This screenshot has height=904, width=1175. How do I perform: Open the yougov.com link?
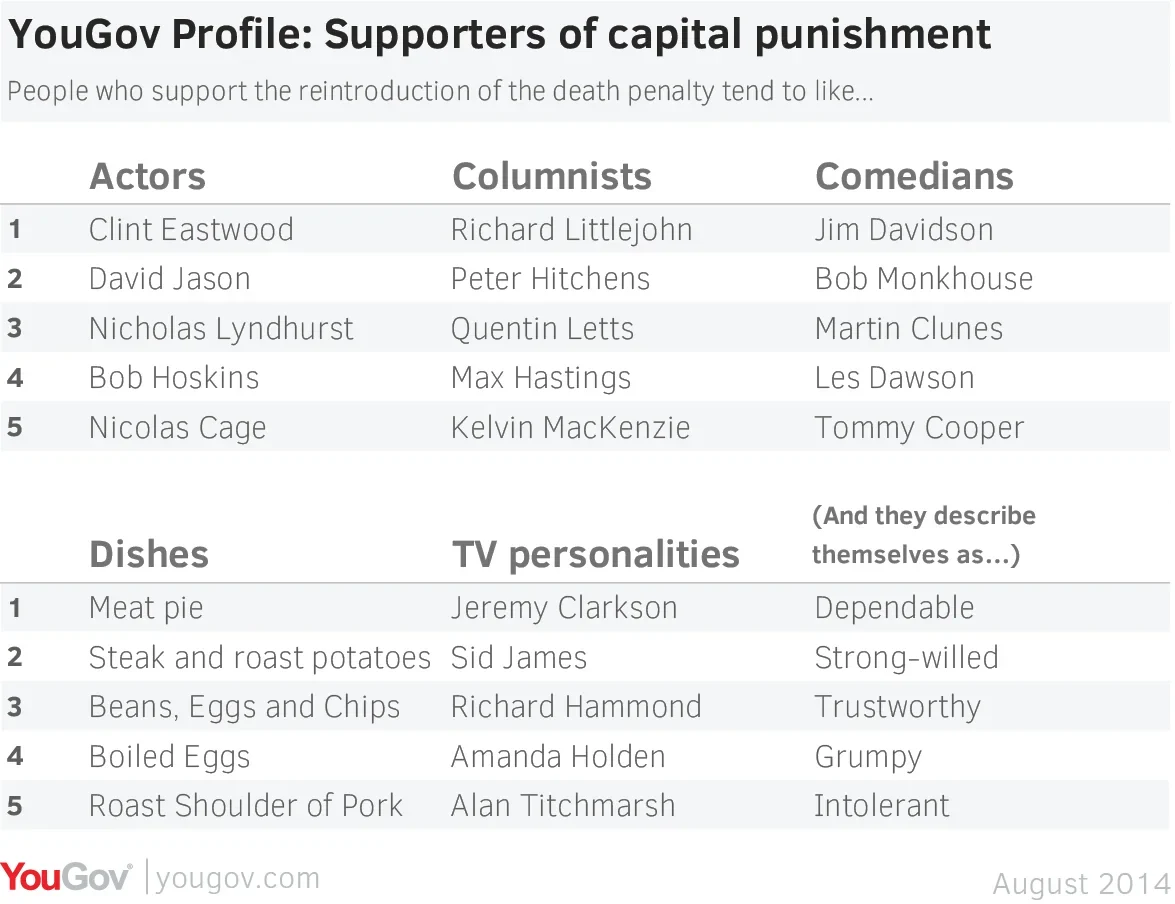click(238, 878)
